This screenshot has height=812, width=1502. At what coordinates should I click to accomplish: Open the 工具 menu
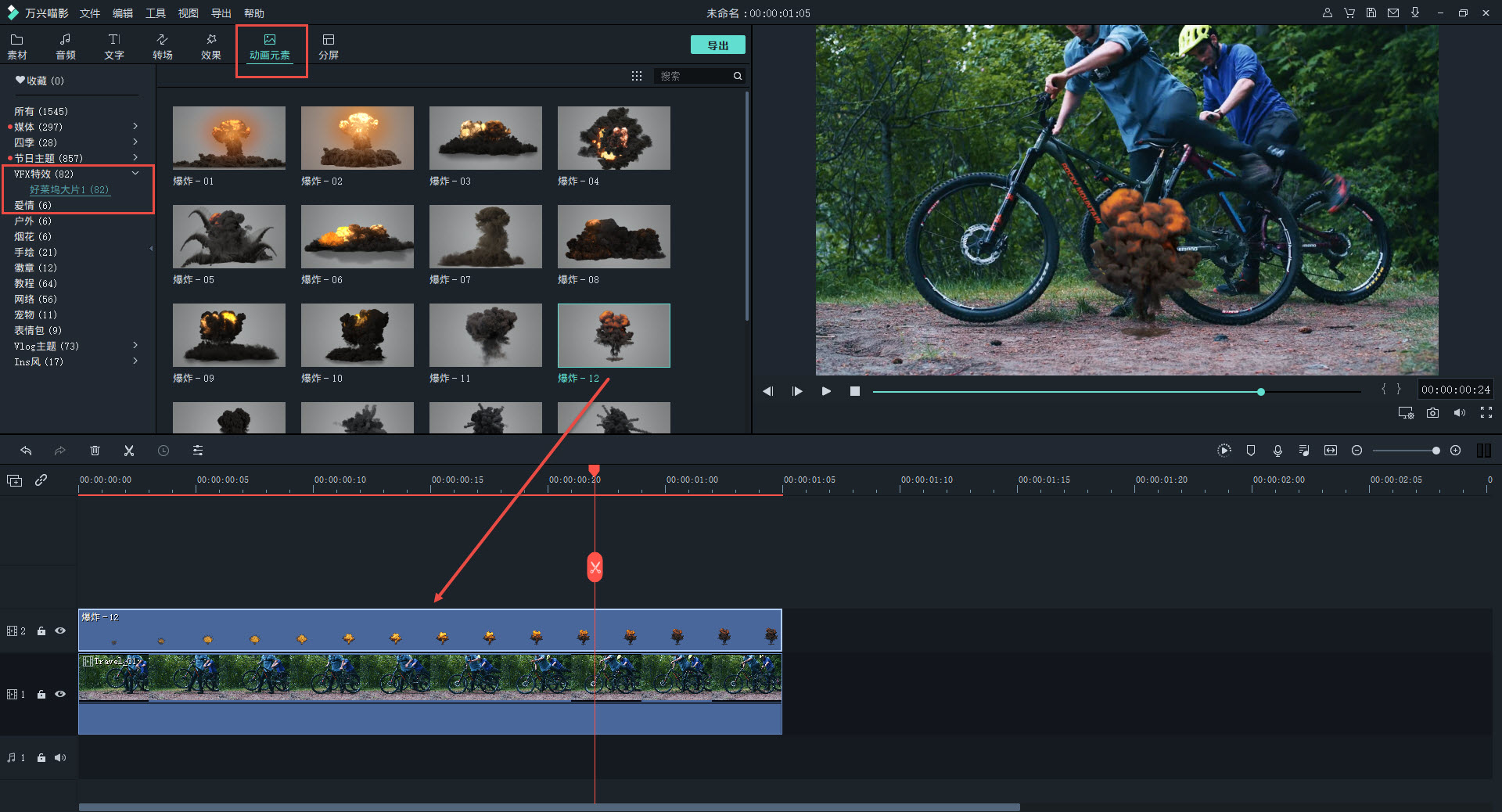pyautogui.click(x=155, y=13)
